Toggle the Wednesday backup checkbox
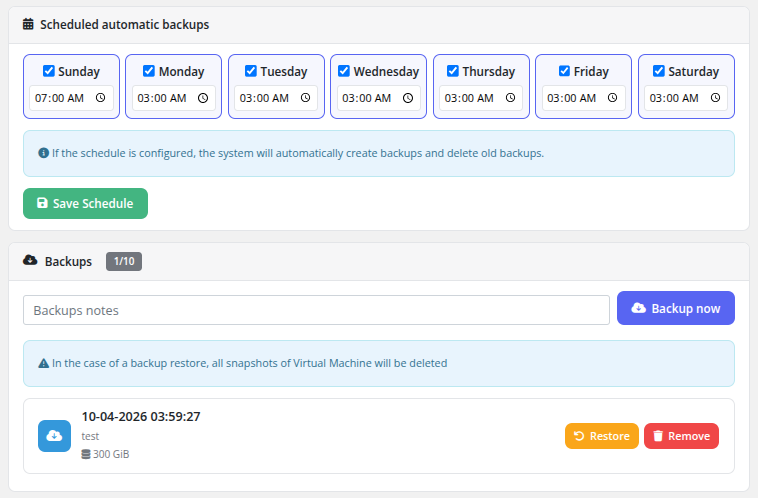This screenshot has height=498, width=758. (x=344, y=71)
